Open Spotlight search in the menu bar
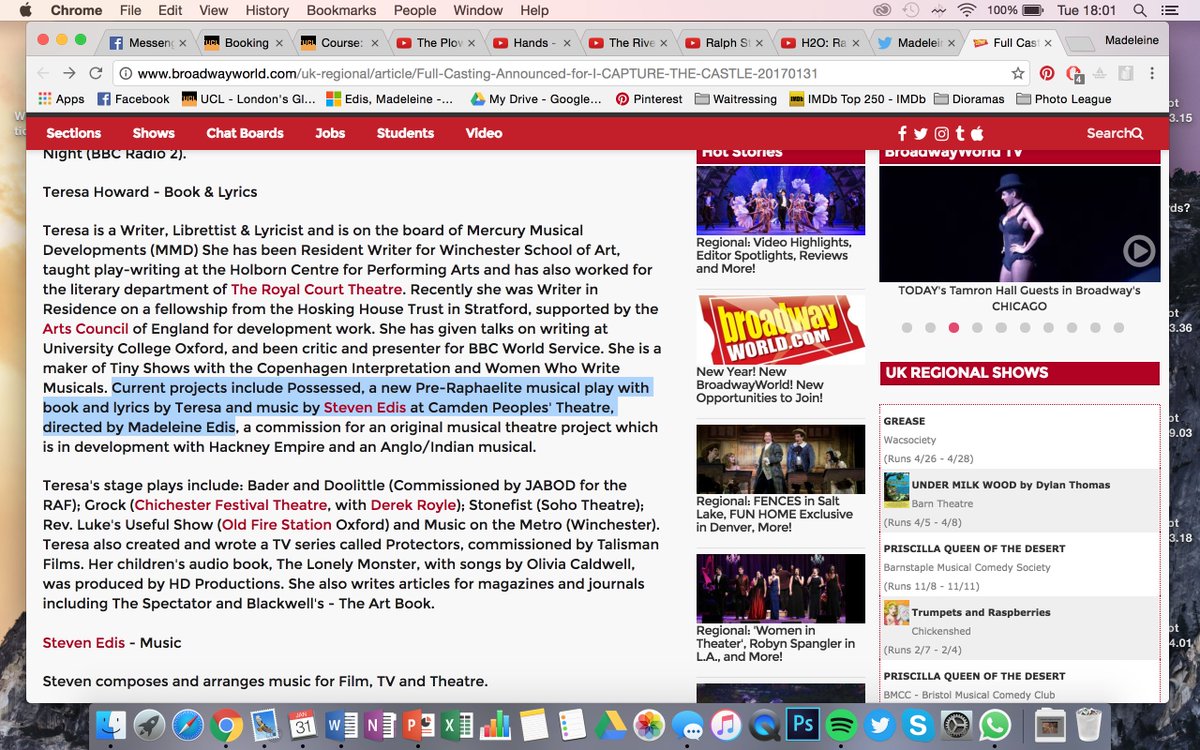Image resolution: width=1200 pixels, height=750 pixels. [1139, 10]
